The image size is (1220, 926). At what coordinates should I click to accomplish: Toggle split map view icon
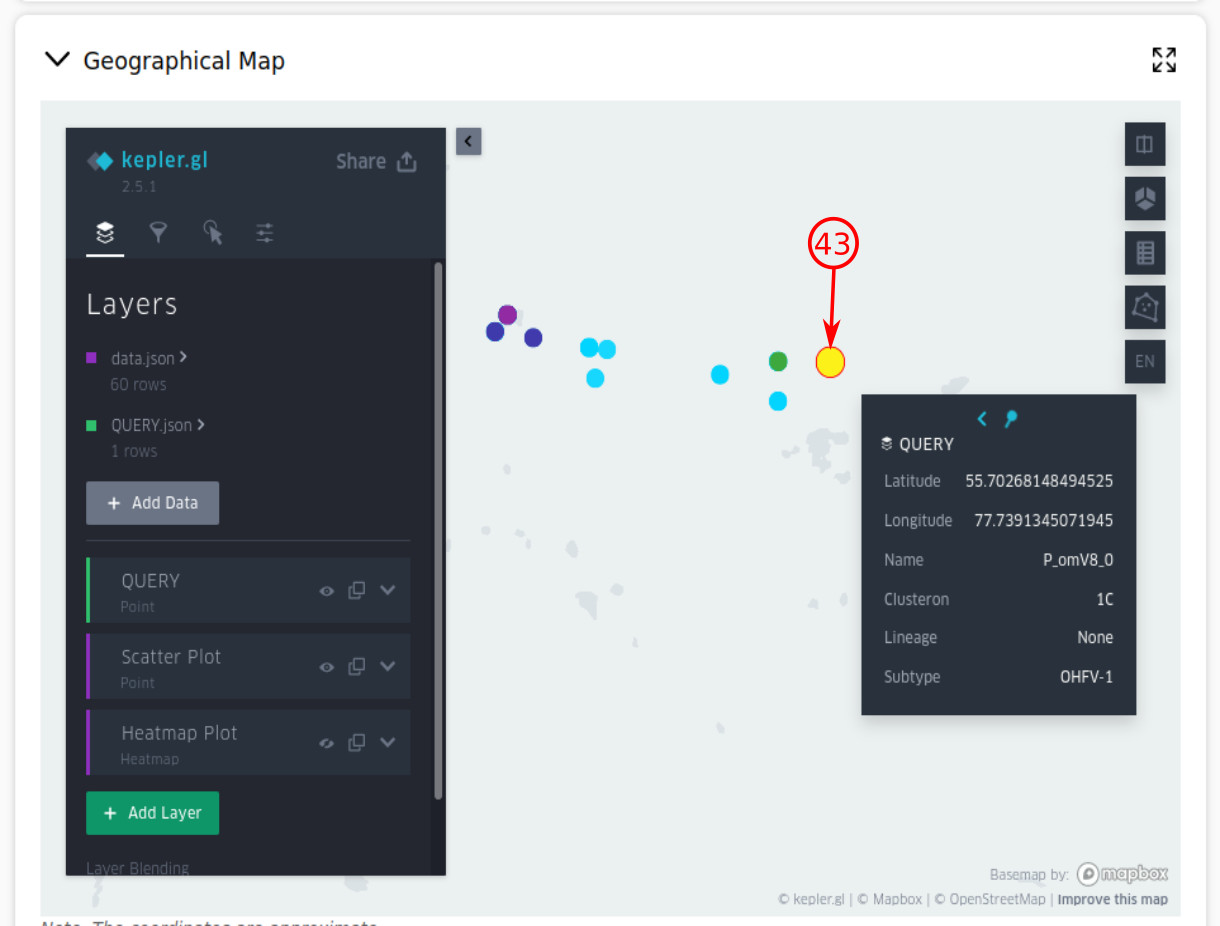[1144, 144]
